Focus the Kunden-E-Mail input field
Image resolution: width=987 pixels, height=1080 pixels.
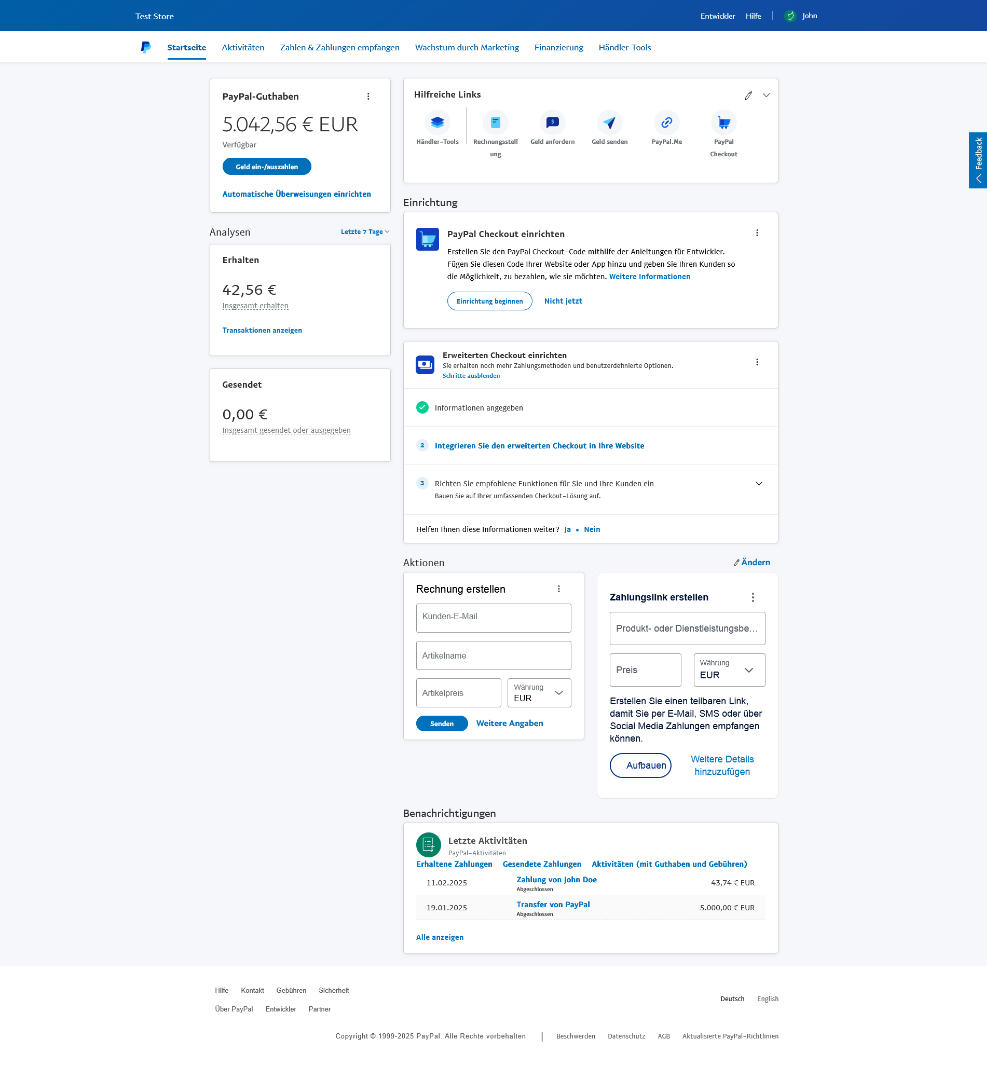click(x=494, y=618)
